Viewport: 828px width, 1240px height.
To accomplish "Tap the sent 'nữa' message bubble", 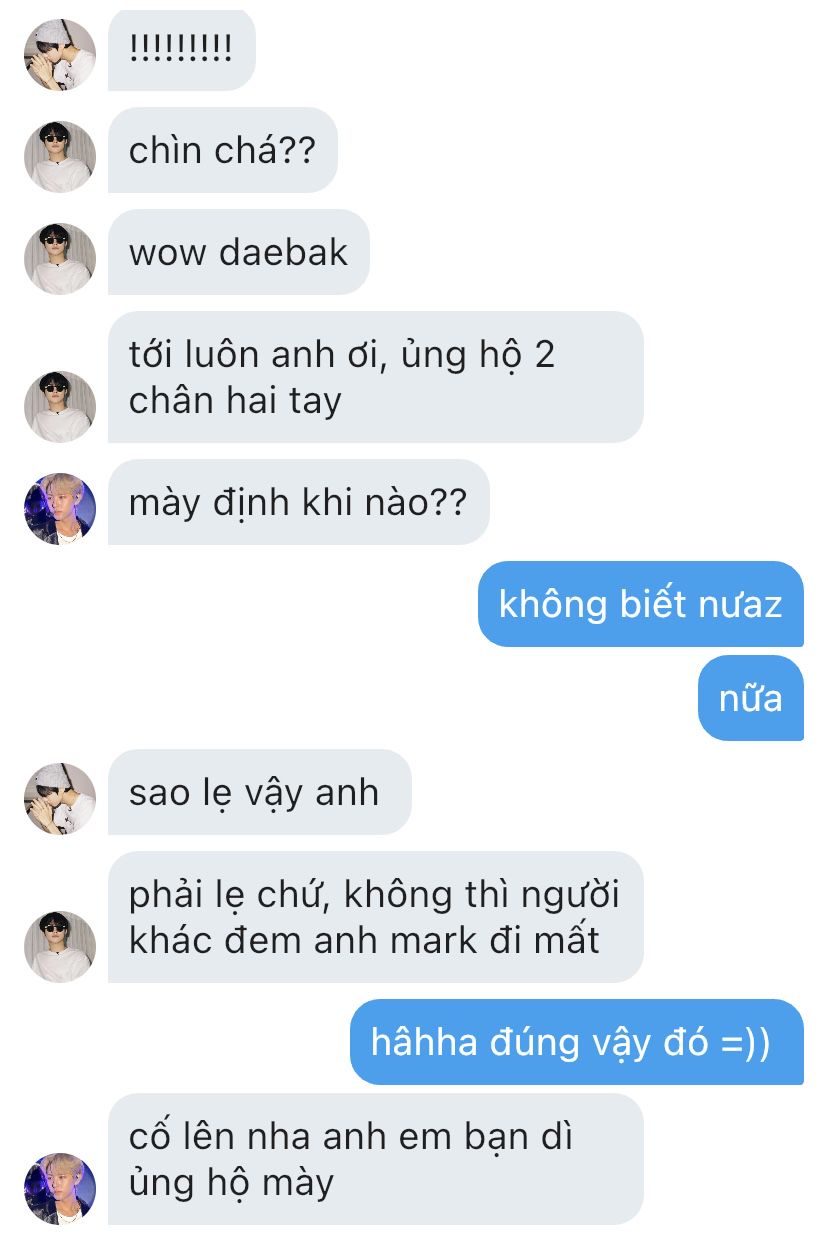I will coord(750,698).
